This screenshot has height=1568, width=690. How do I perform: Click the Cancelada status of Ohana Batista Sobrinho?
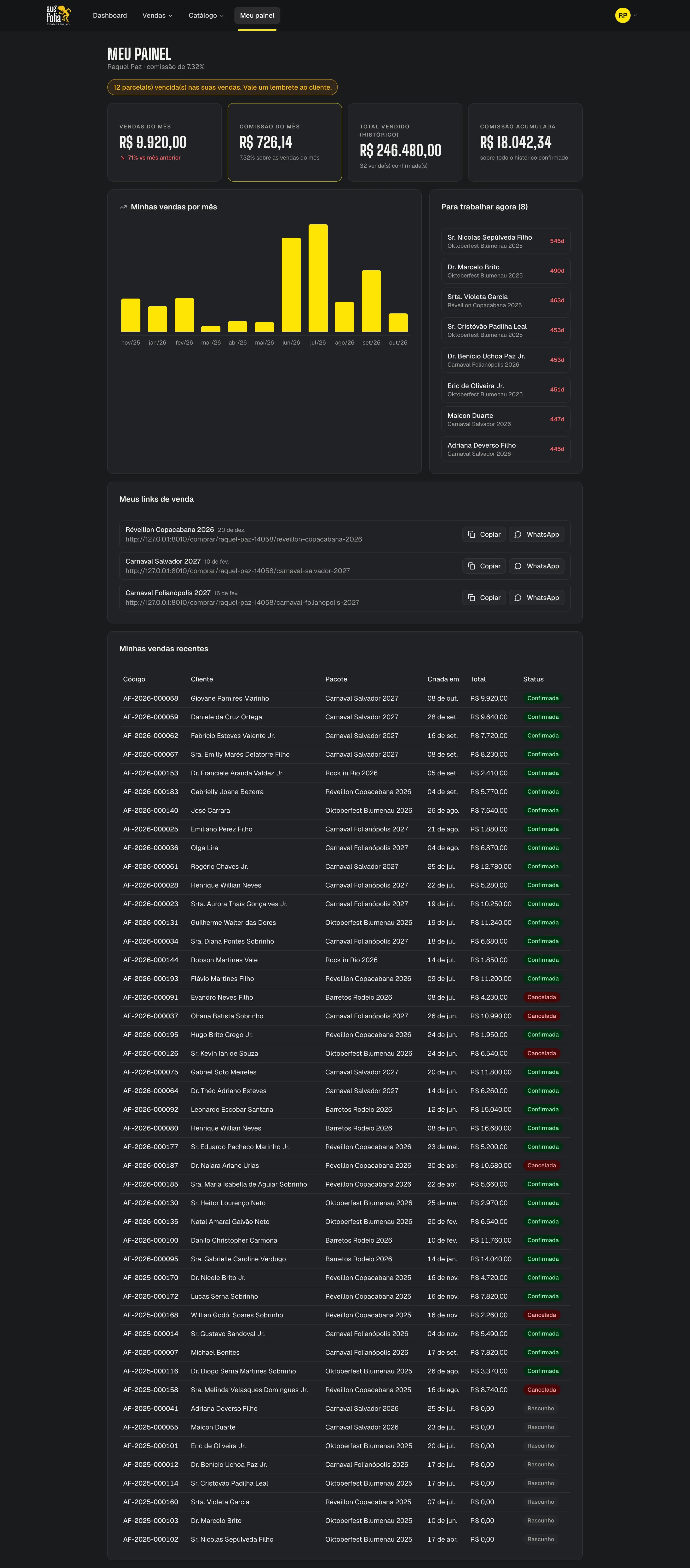(x=541, y=1016)
